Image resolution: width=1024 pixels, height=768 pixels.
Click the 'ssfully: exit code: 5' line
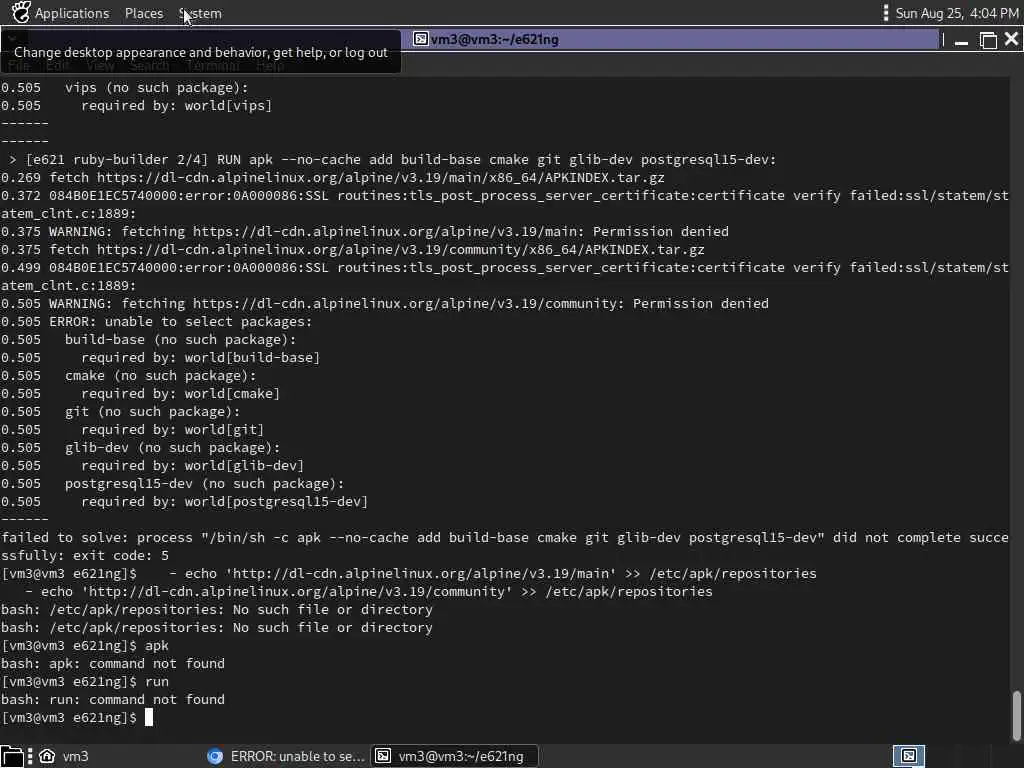click(85, 555)
